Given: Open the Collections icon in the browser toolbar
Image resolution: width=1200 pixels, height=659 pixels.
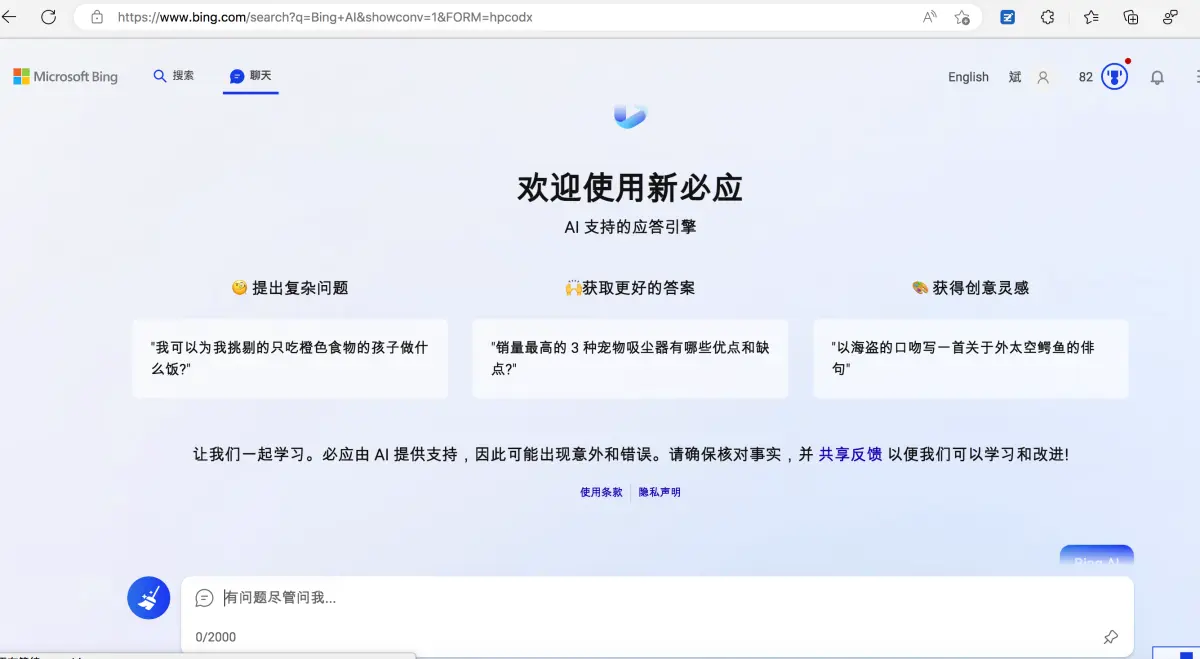Looking at the screenshot, I should pos(1129,17).
